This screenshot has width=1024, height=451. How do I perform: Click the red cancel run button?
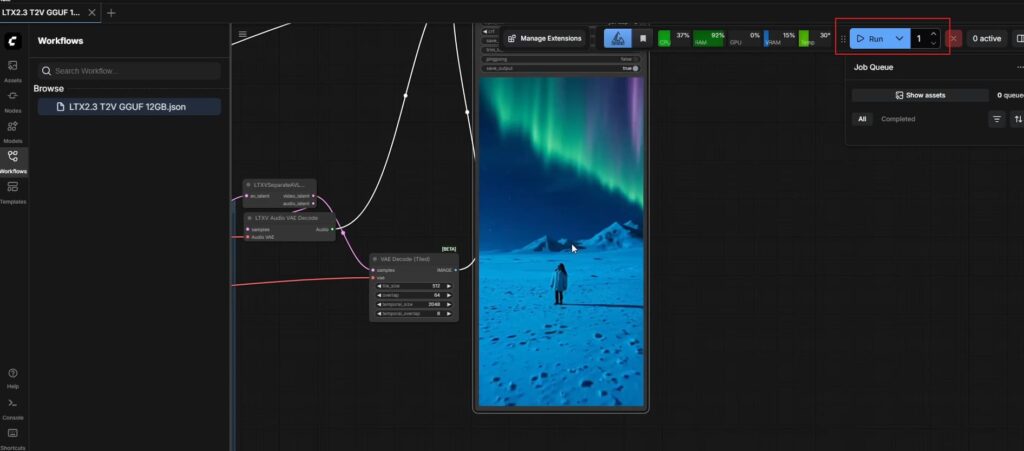954,38
